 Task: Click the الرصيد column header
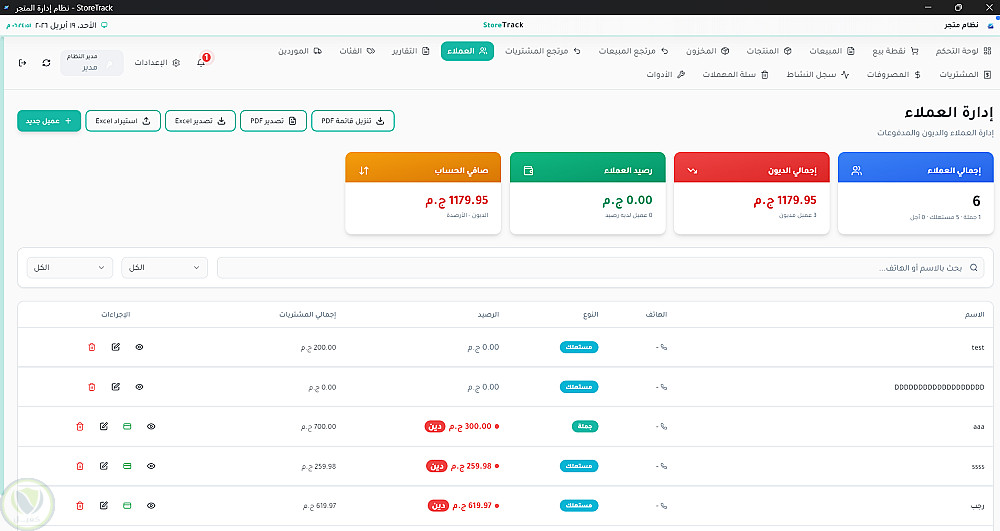point(489,315)
